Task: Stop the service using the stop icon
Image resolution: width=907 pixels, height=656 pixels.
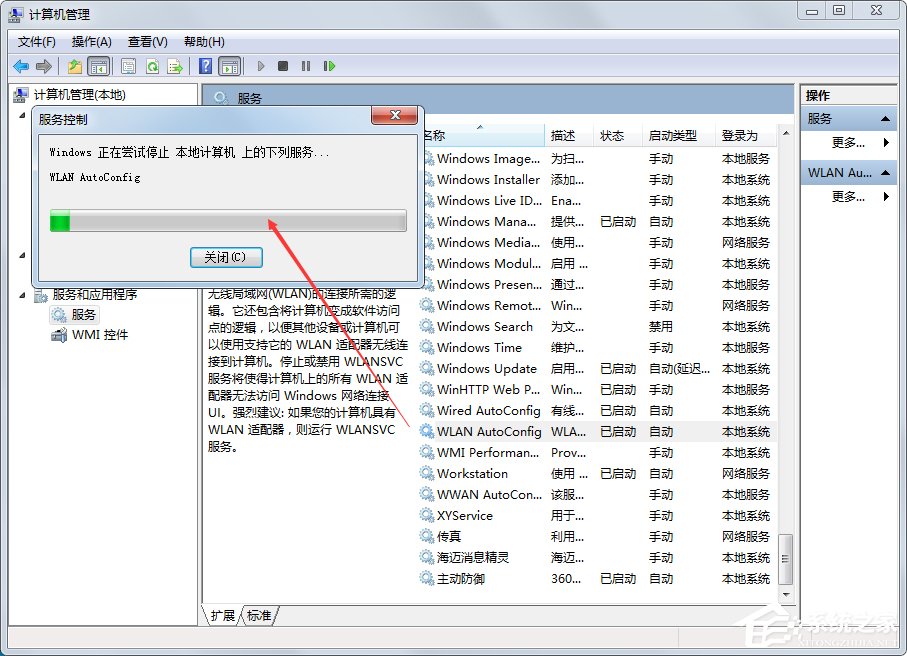Action: [284, 66]
